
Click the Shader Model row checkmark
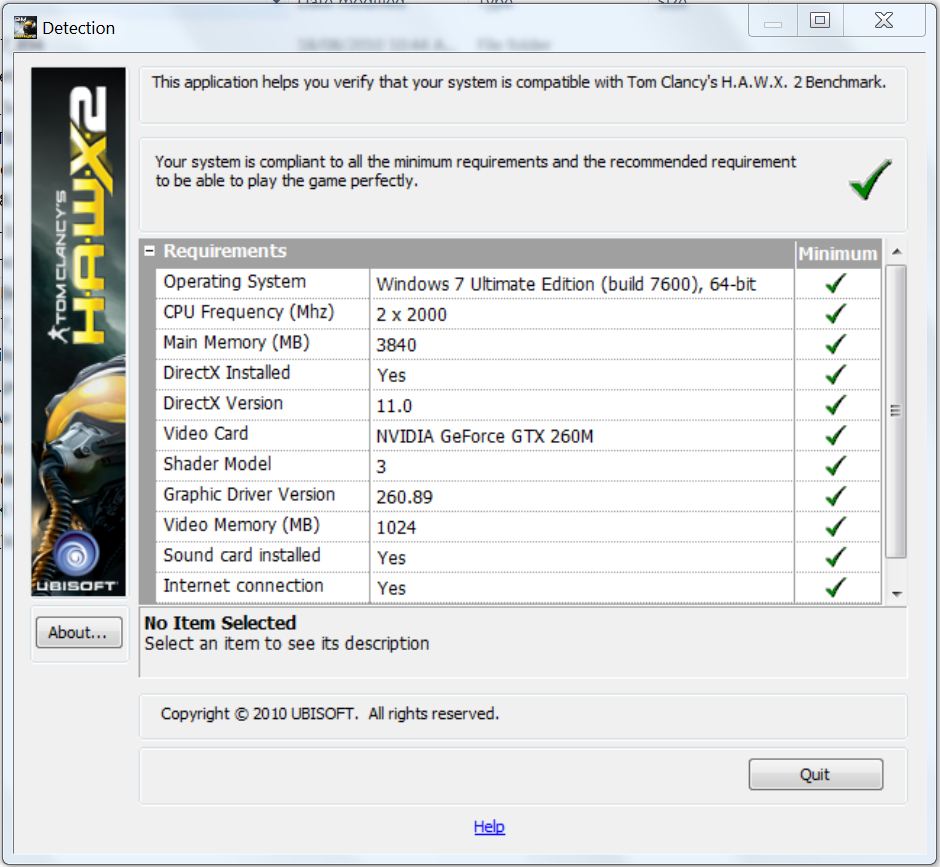click(x=836, y=466)
